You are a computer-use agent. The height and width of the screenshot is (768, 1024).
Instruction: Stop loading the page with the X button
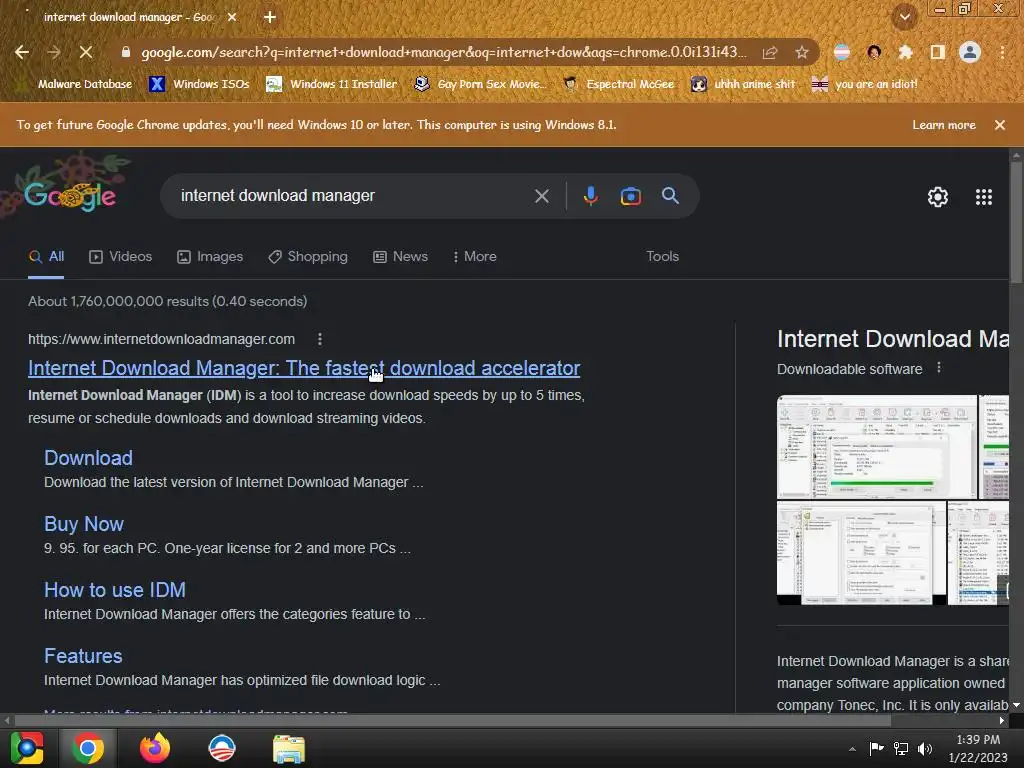[x=86, y=52]
